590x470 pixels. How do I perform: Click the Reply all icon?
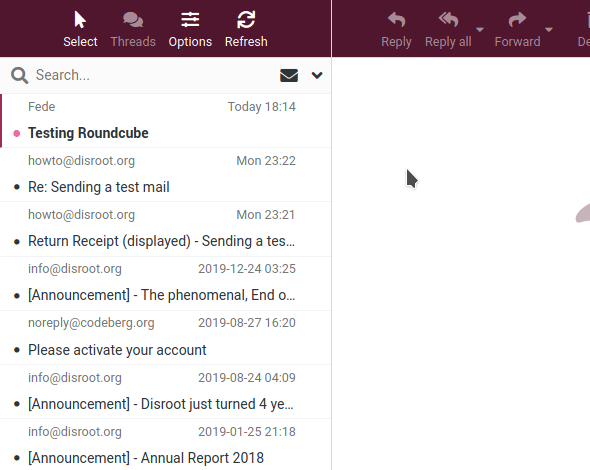pyautogui.click(x=448, y=20)
